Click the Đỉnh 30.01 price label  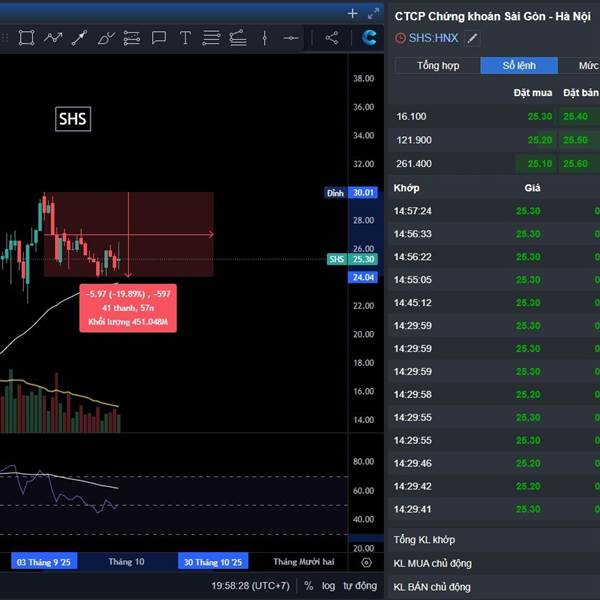[x=351, y=192]
